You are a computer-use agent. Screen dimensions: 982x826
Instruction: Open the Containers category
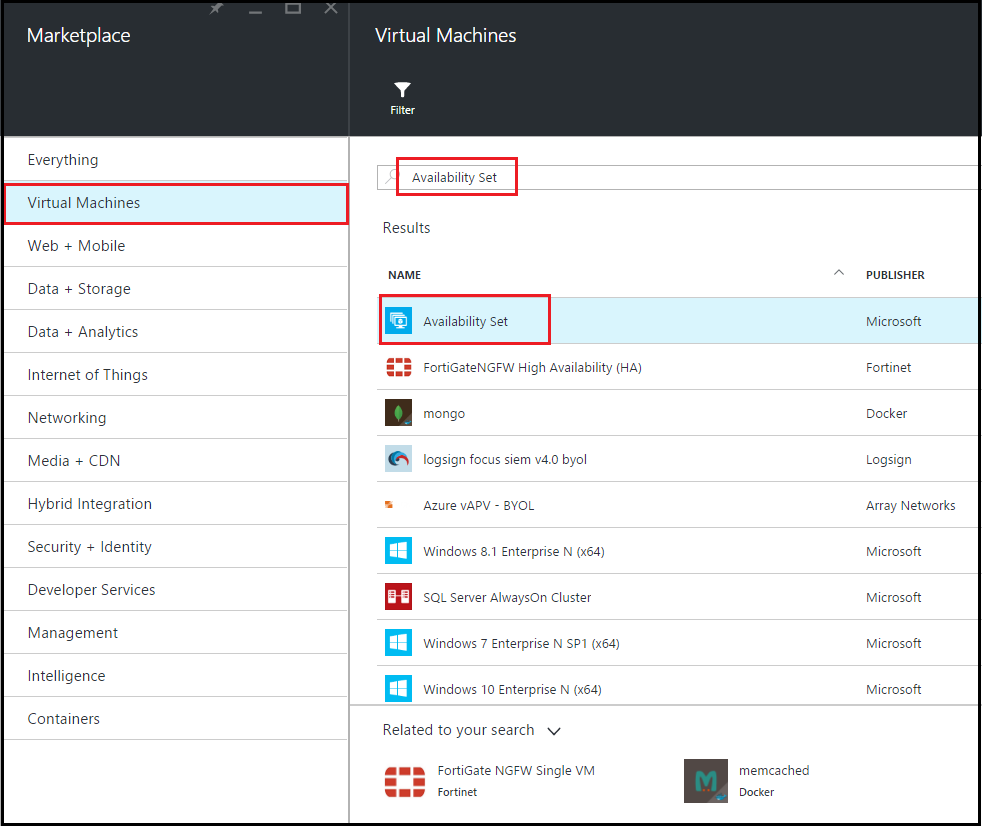[176, 719]
